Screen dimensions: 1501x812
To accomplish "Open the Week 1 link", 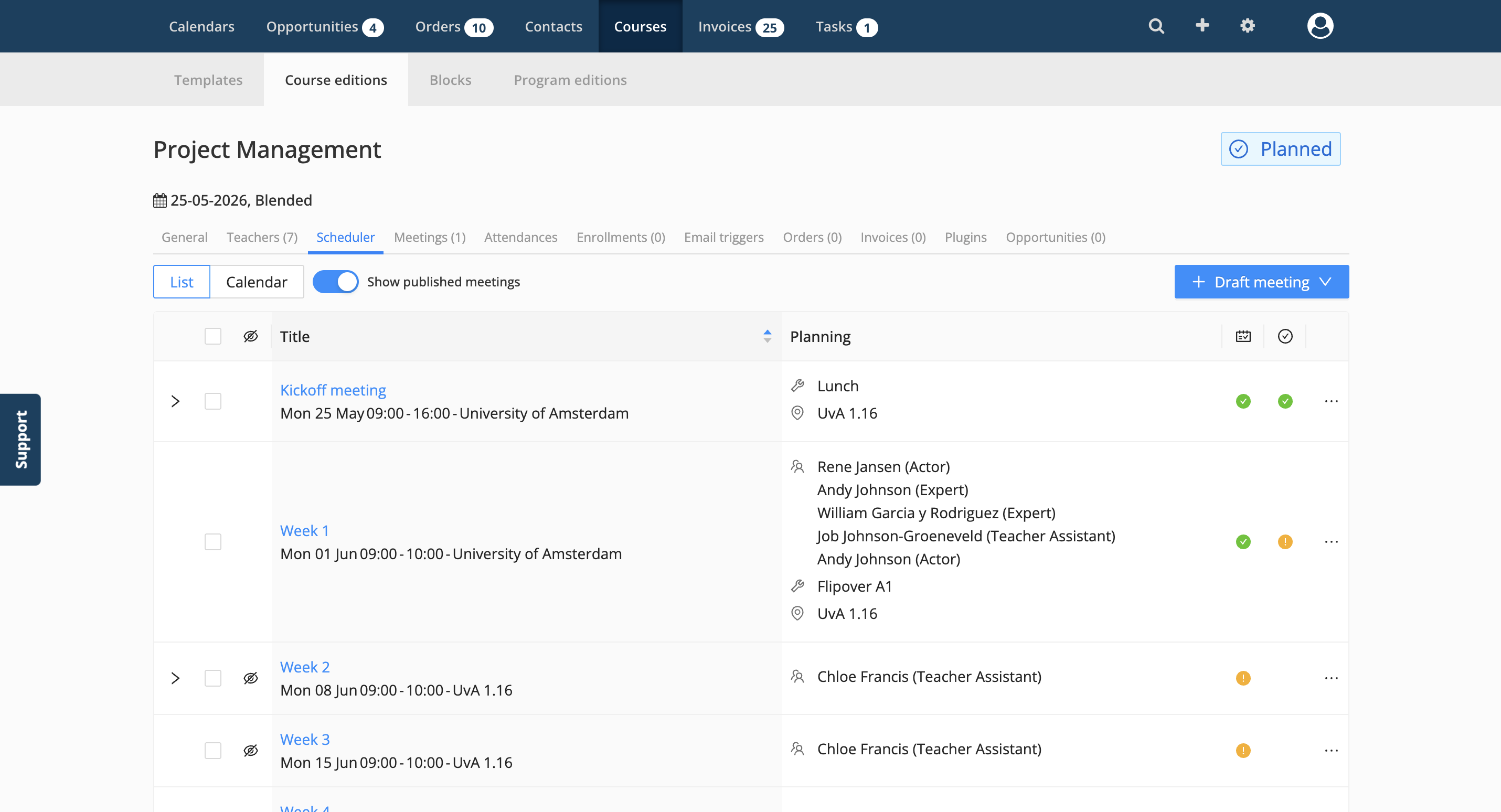I will point(304,530).
